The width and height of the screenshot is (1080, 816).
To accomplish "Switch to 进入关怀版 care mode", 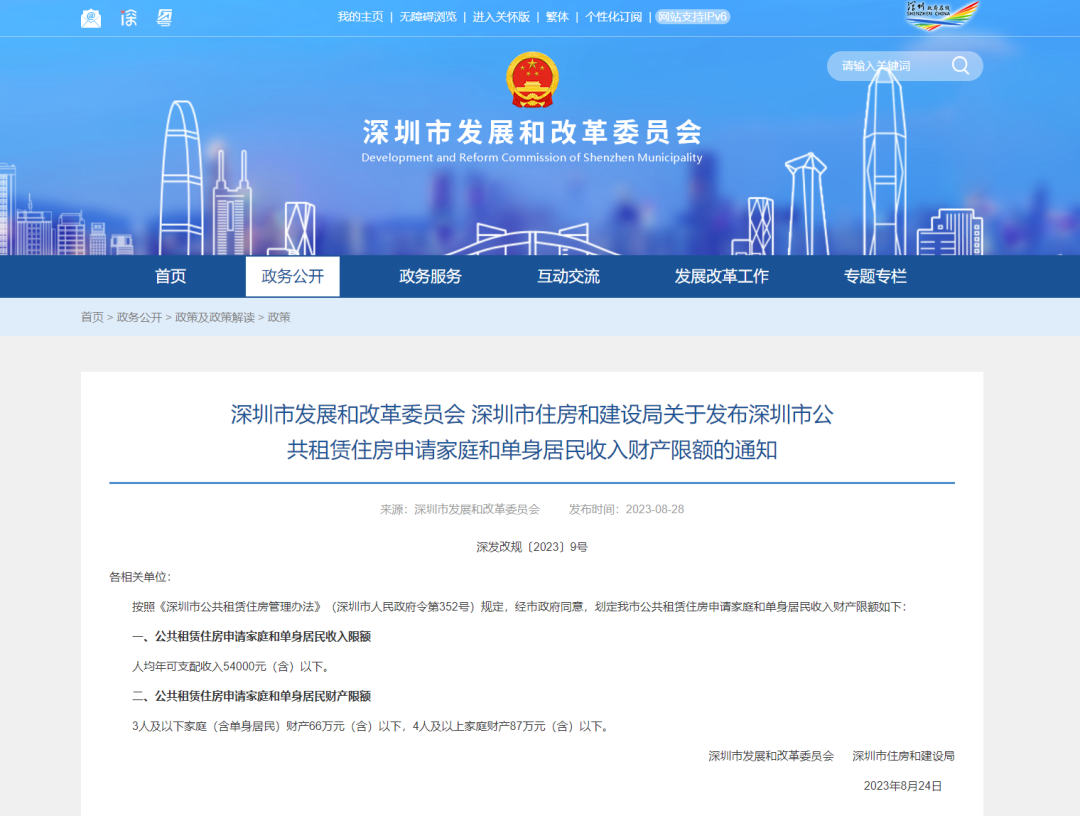I will [x=501, y=17].
